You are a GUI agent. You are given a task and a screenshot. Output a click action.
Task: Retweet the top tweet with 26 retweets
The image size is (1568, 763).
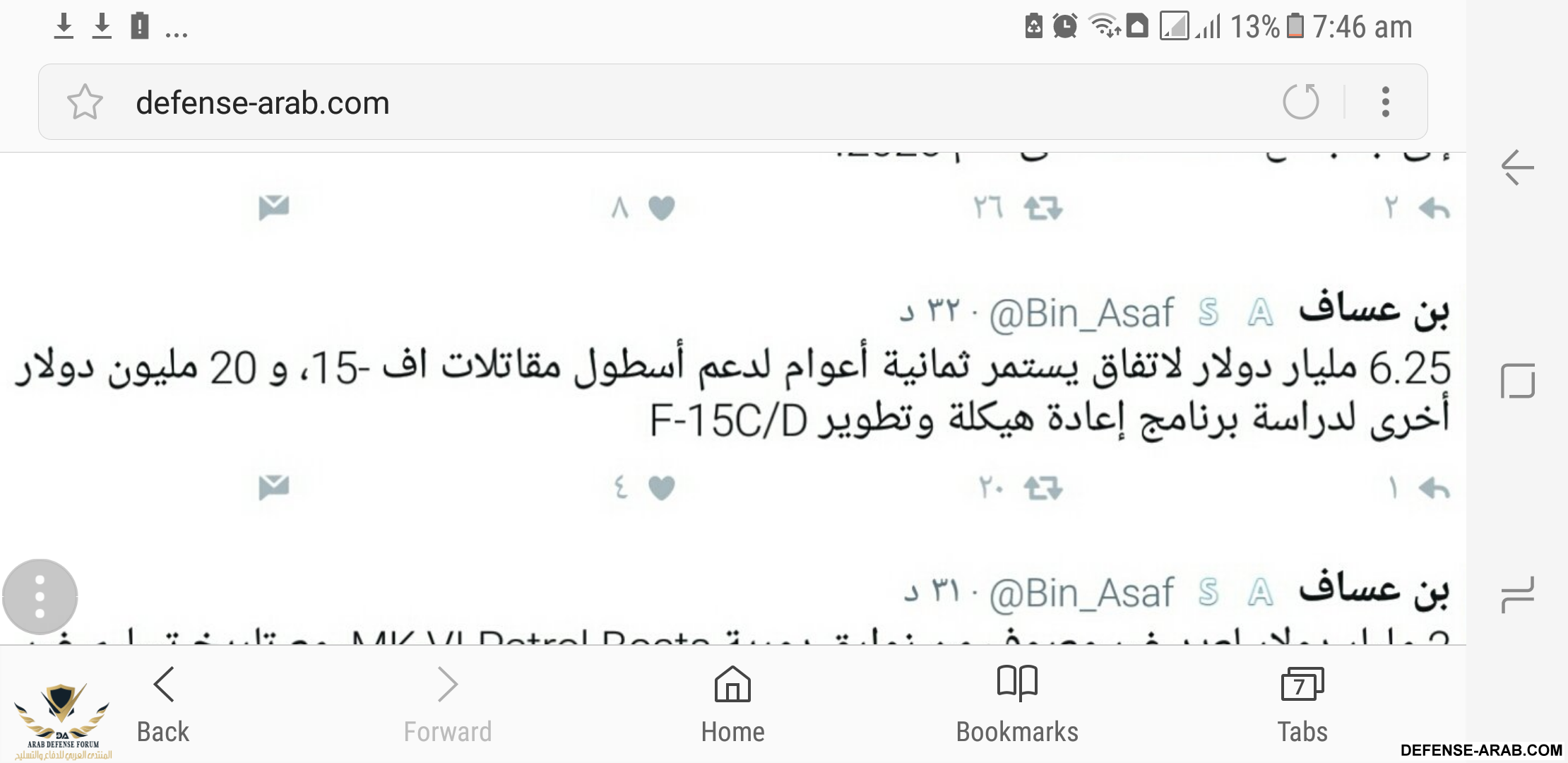[1043, 208]
